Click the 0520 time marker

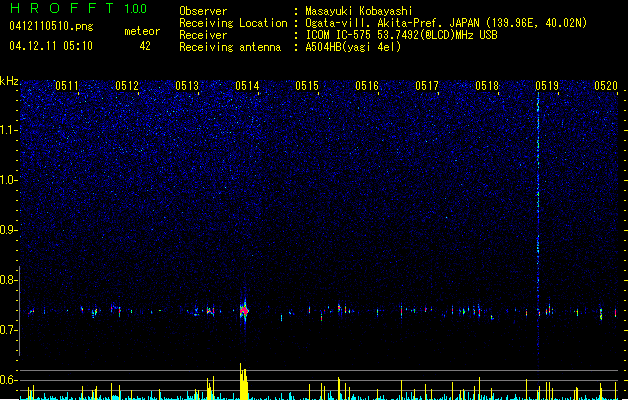tap(606, 86)
